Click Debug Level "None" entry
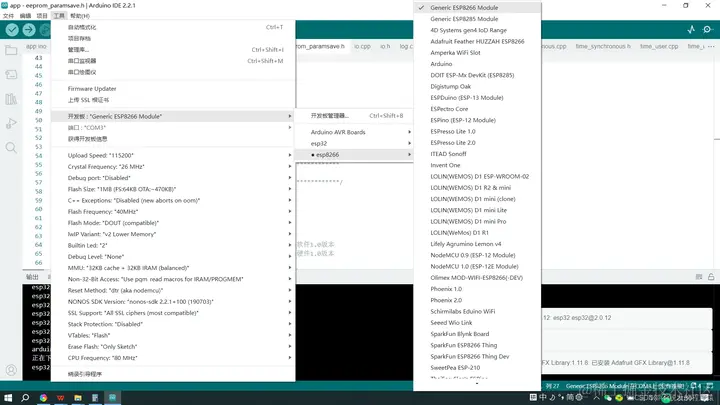Screen dimensions: 720x405 click(x=173, y=257)
